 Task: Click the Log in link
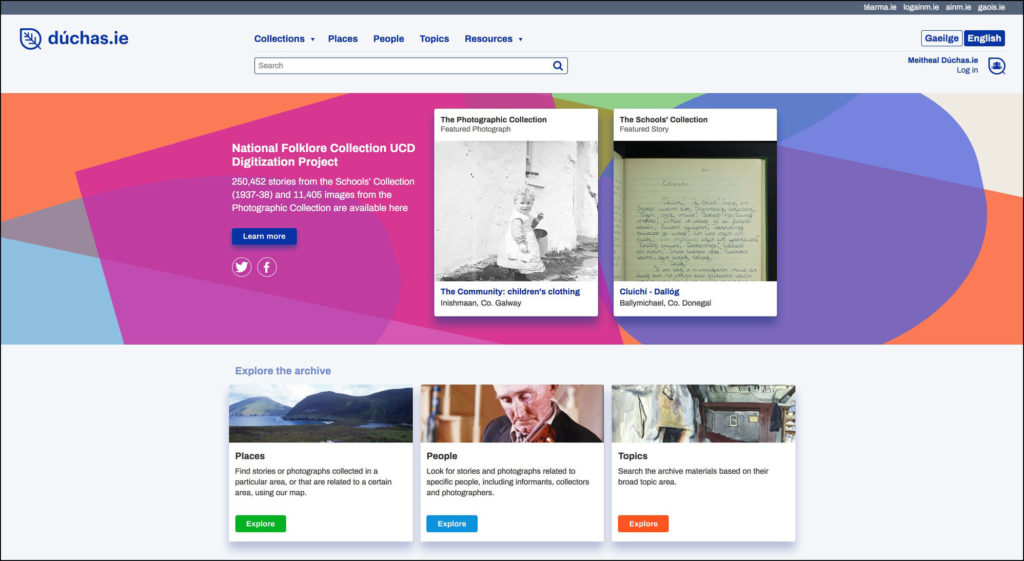point(967,71)
